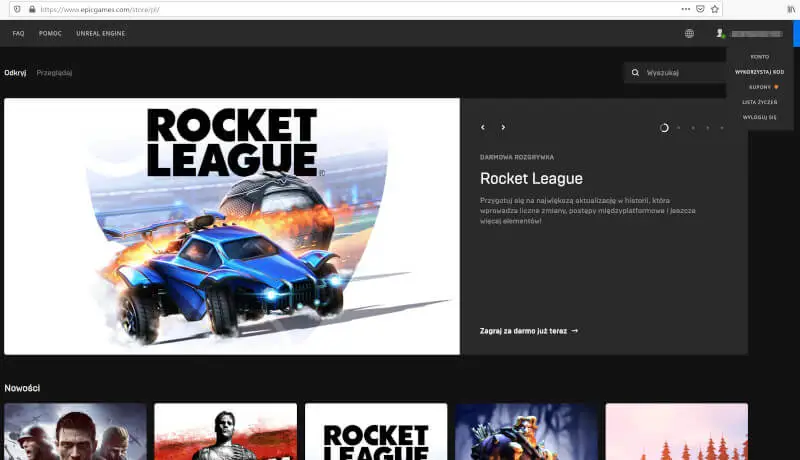Select the second carousel indicator dot
800x460 pixels.
click(678, 128)
